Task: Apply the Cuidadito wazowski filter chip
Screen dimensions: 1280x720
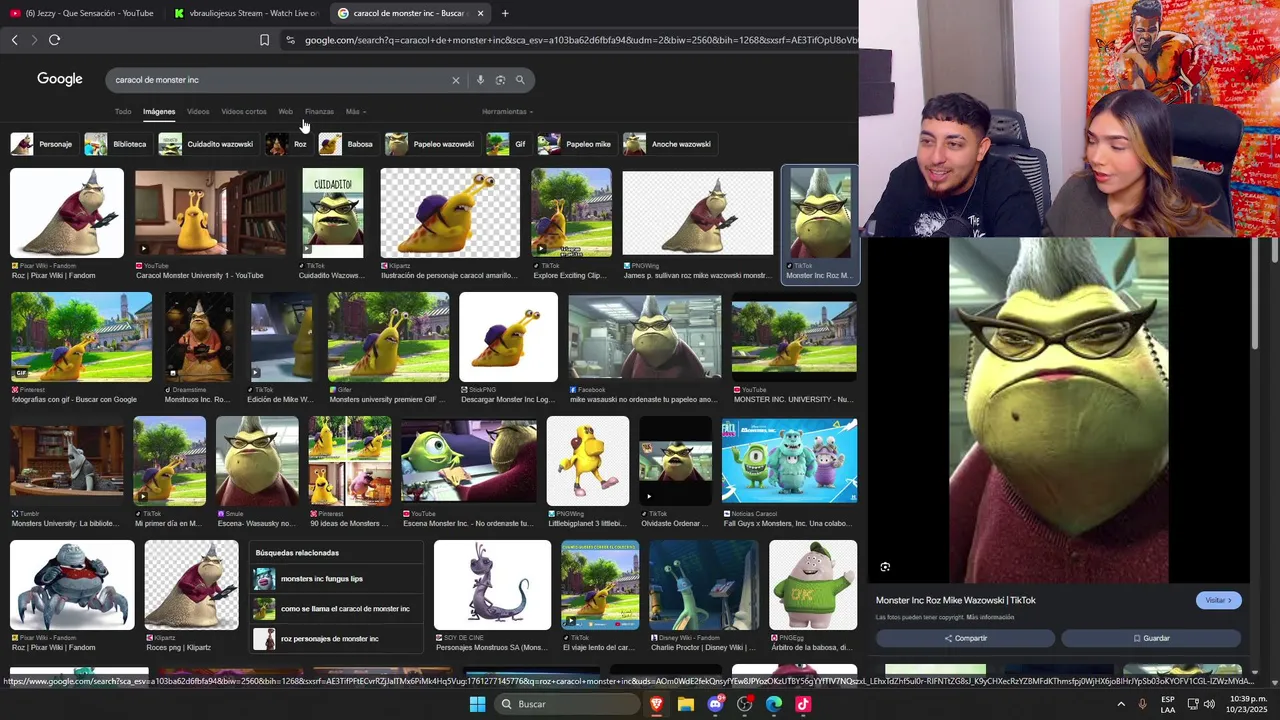Action: (x=207, y=144)
